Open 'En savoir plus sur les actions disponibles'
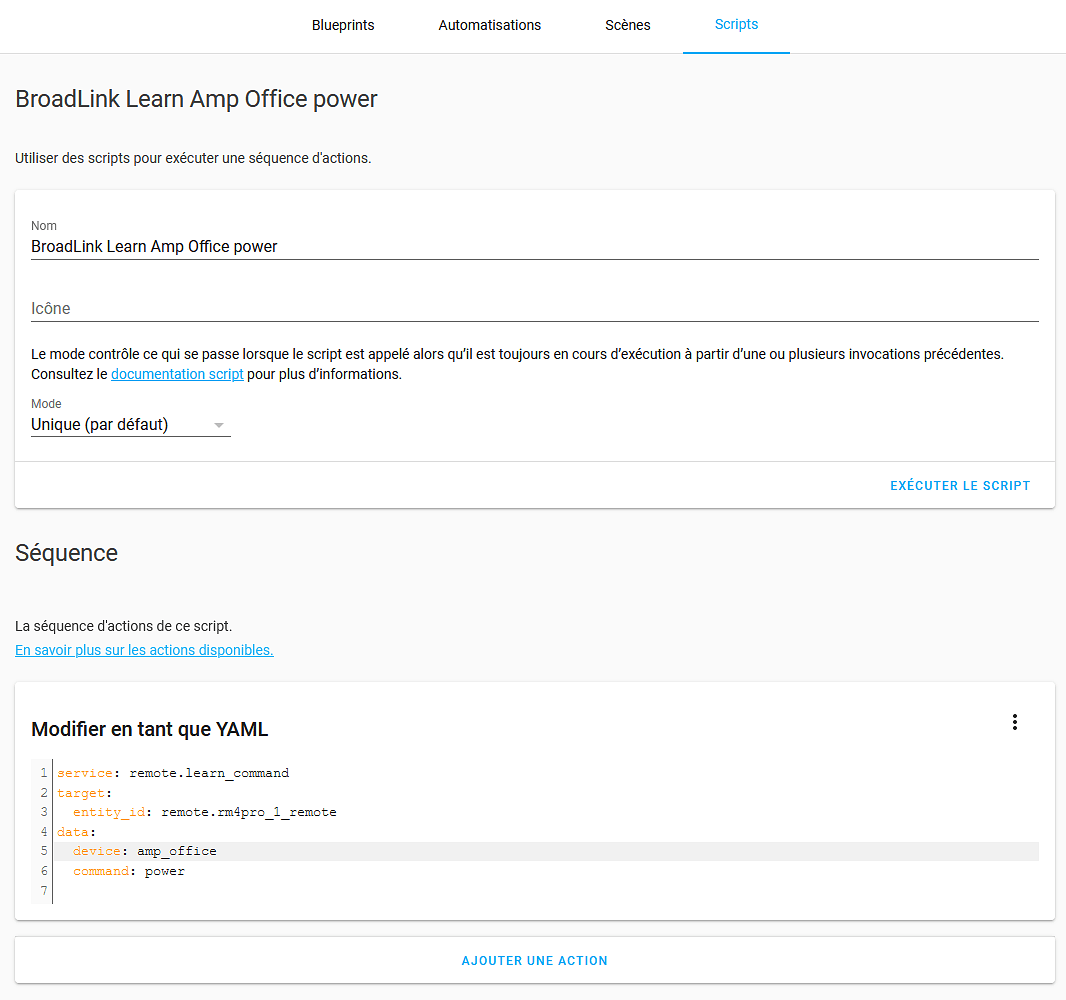The image size is (1066, 1000). point(143,650)
